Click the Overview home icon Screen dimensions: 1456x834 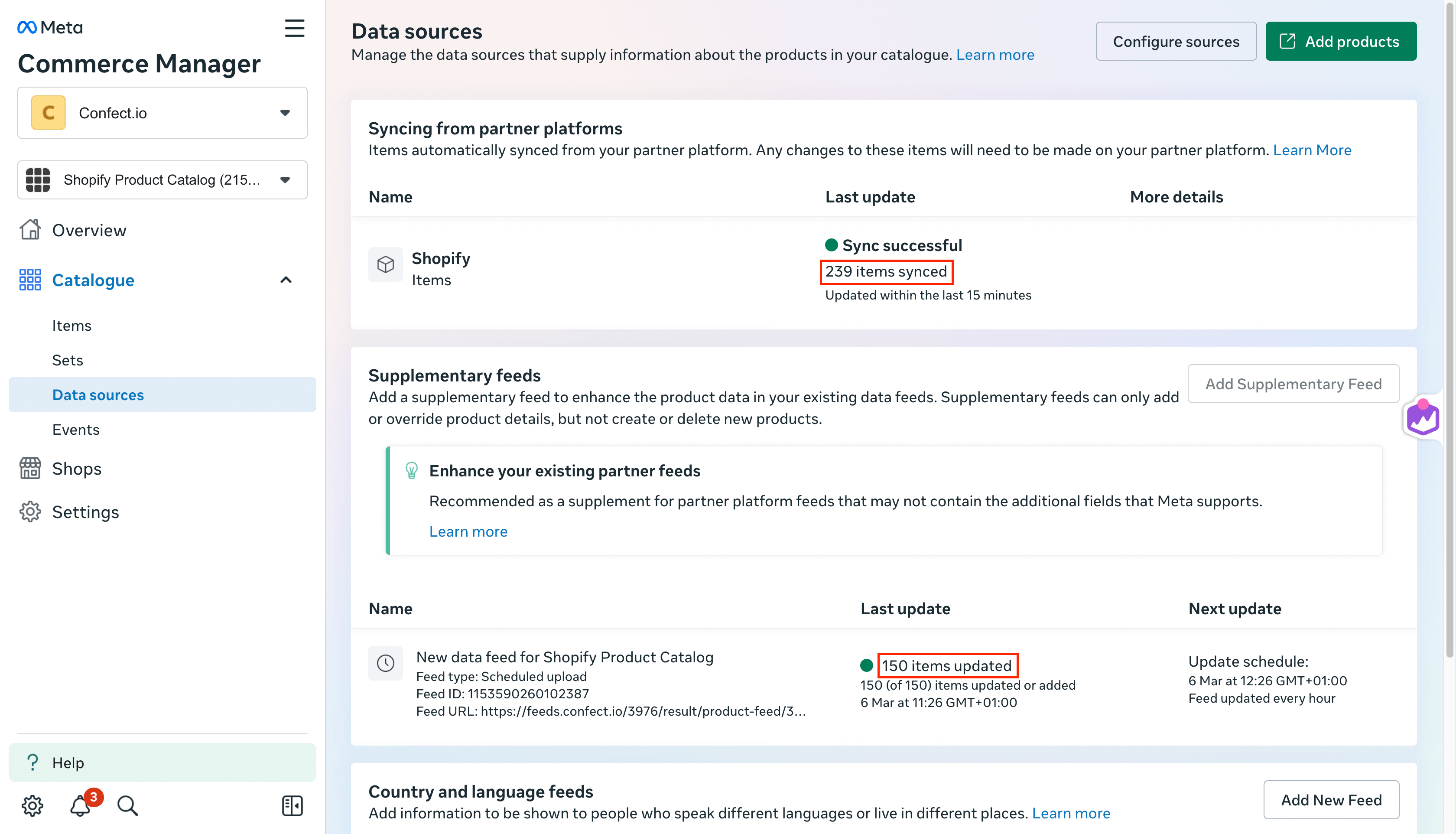tap(30, 230)
